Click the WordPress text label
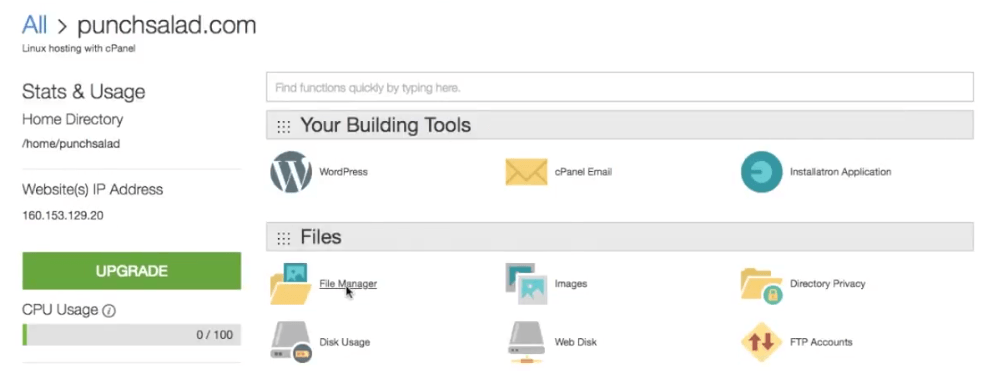 coord(343,172)
